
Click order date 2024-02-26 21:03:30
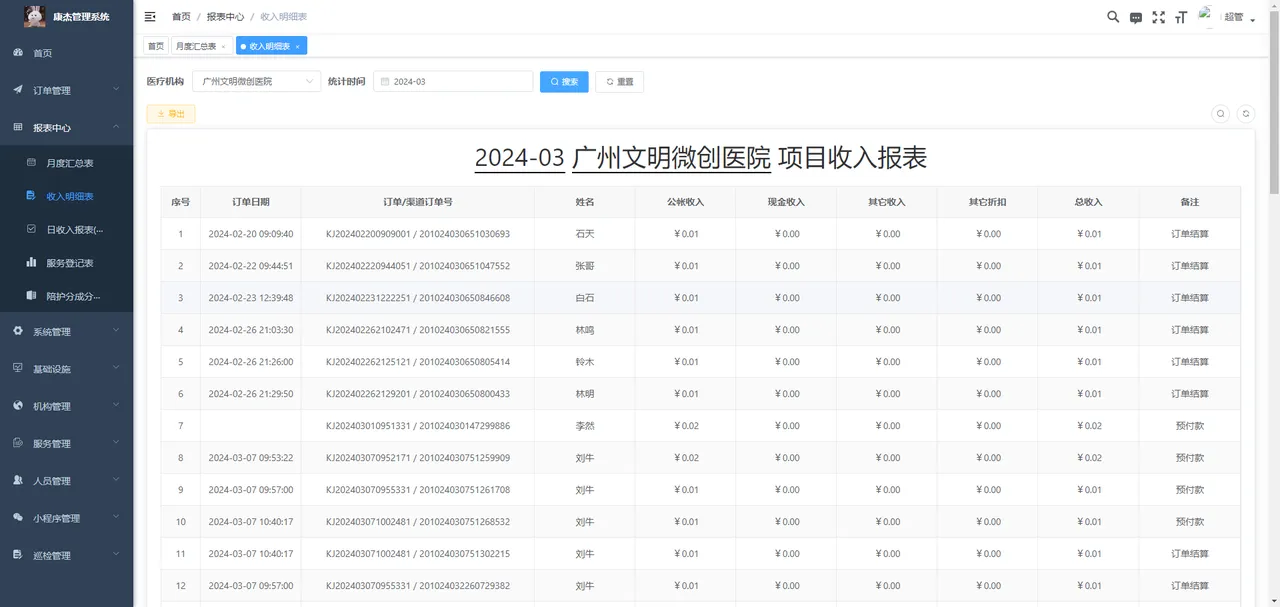click(x=251, y=330)
